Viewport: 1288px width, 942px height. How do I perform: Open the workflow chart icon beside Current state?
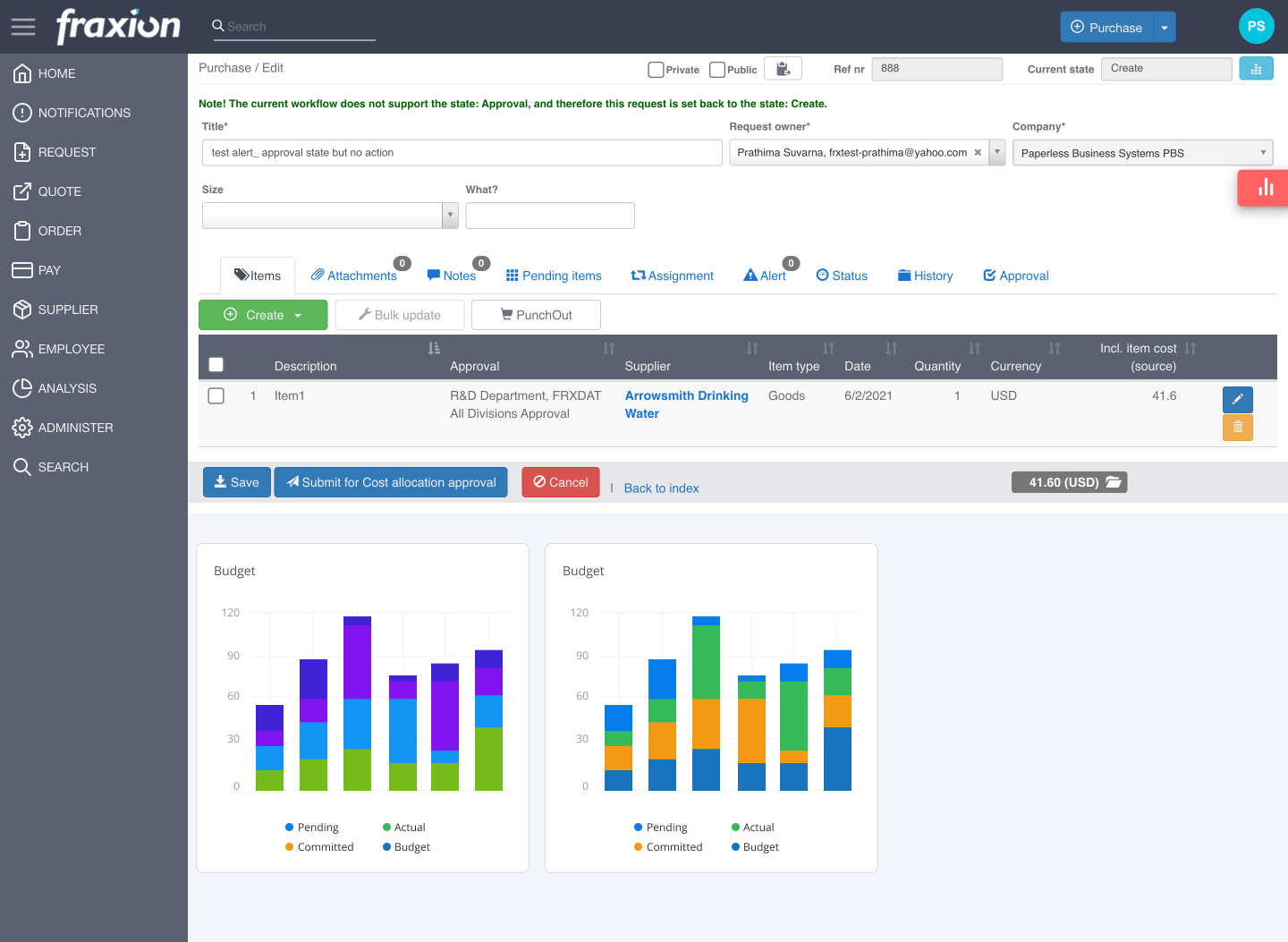tap(1256, 69)
